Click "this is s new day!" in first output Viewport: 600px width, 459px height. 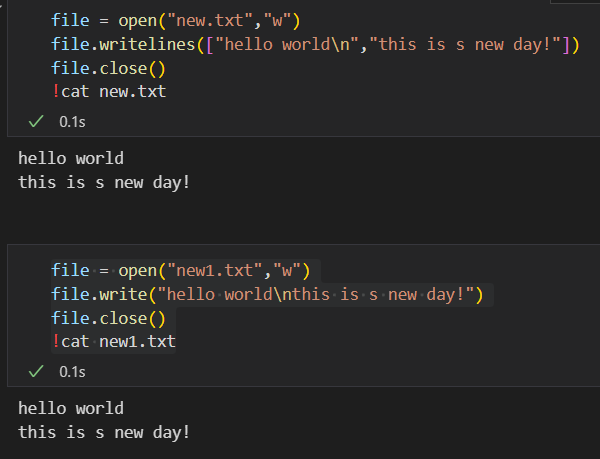(x=104, y=183)
